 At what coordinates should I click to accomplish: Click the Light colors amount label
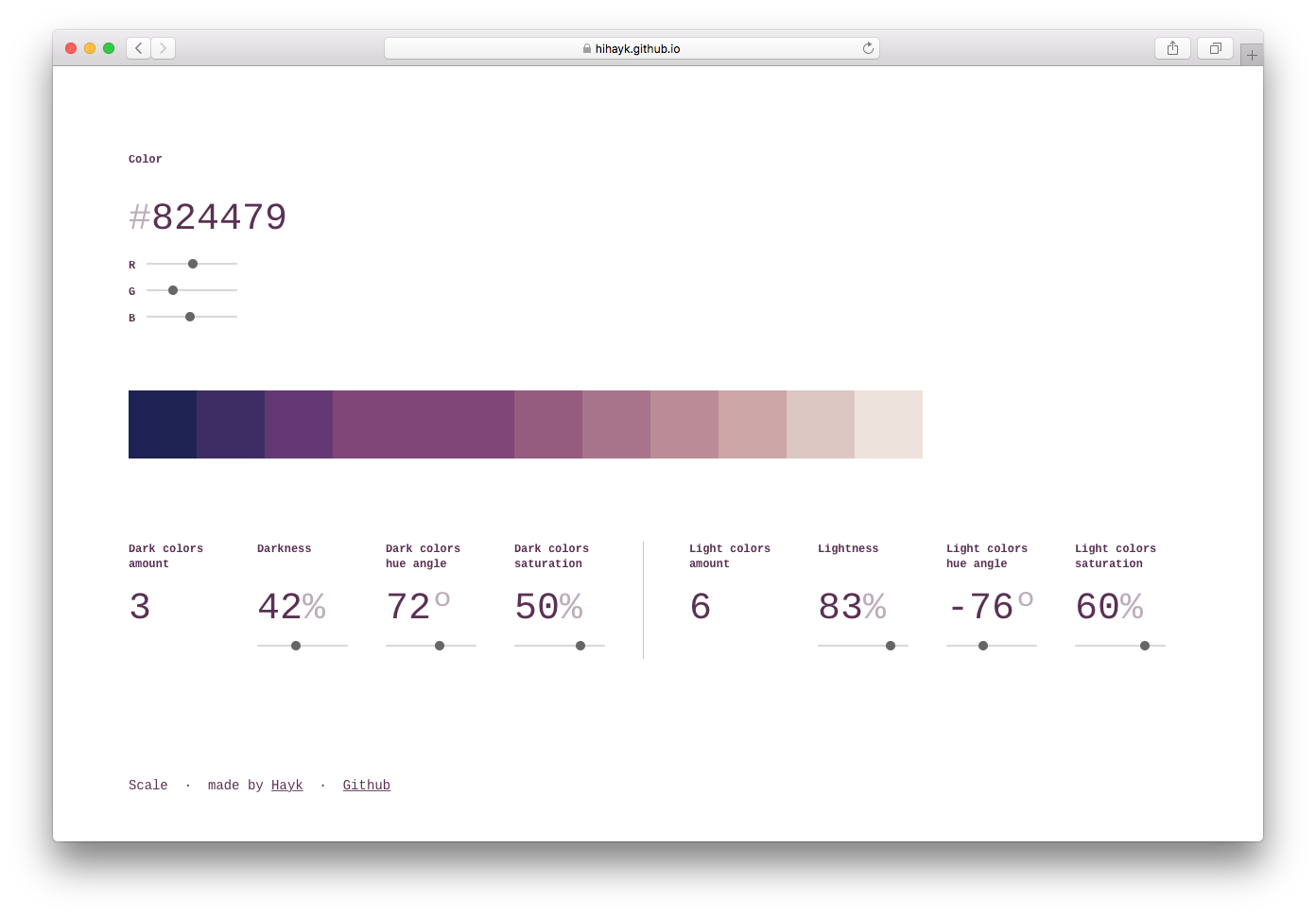coord(730,556)
